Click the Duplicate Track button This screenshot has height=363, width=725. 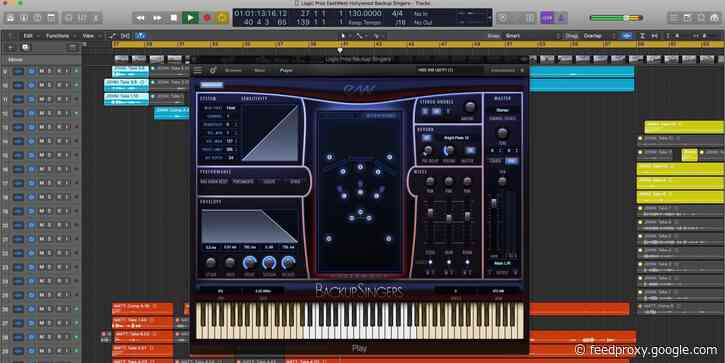point(25,47)
